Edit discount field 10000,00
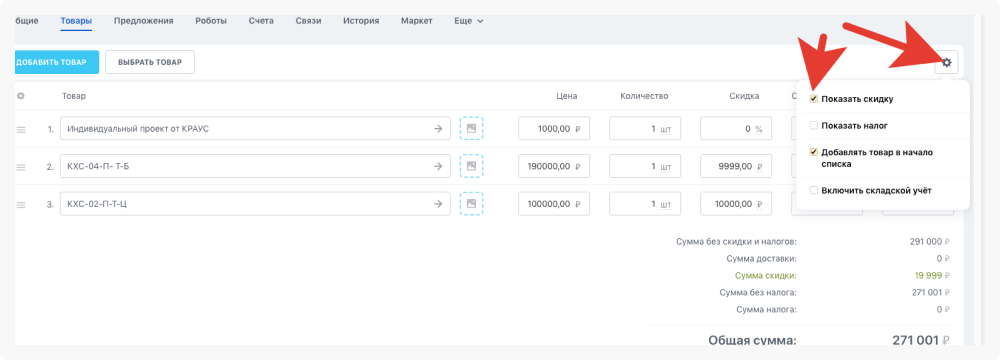 point(736,204)
